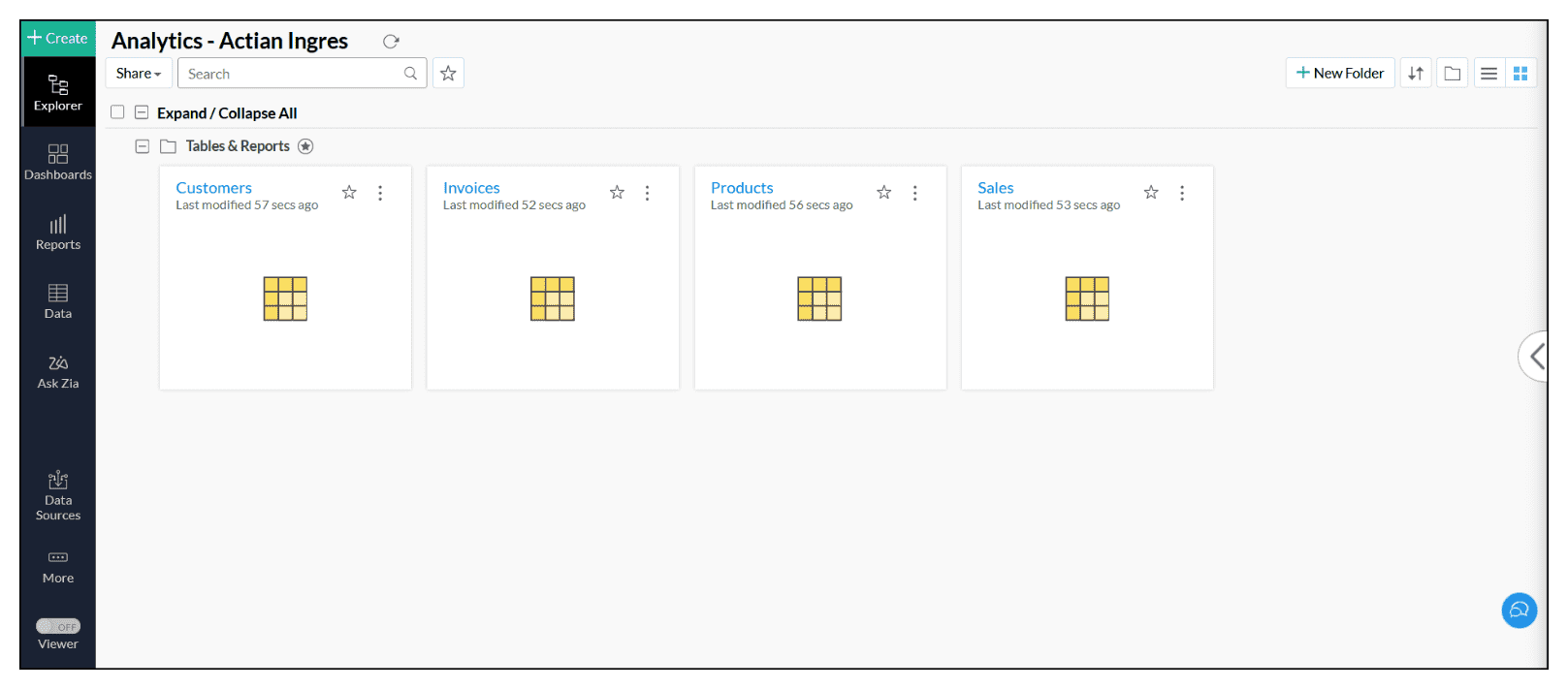
Task: Mark Products as favorite
Action: [x=884, y=193]
